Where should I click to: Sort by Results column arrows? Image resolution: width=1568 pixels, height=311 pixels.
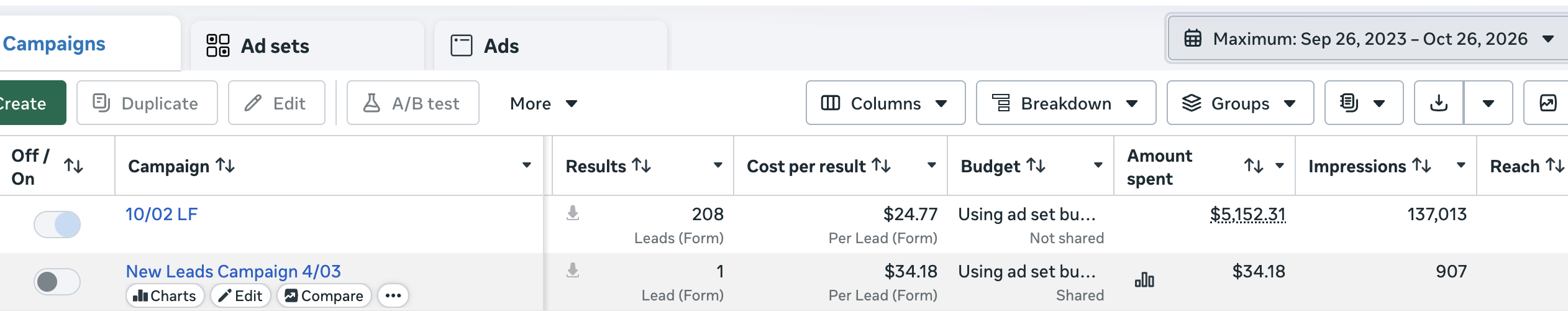click(x=641, y=165)
